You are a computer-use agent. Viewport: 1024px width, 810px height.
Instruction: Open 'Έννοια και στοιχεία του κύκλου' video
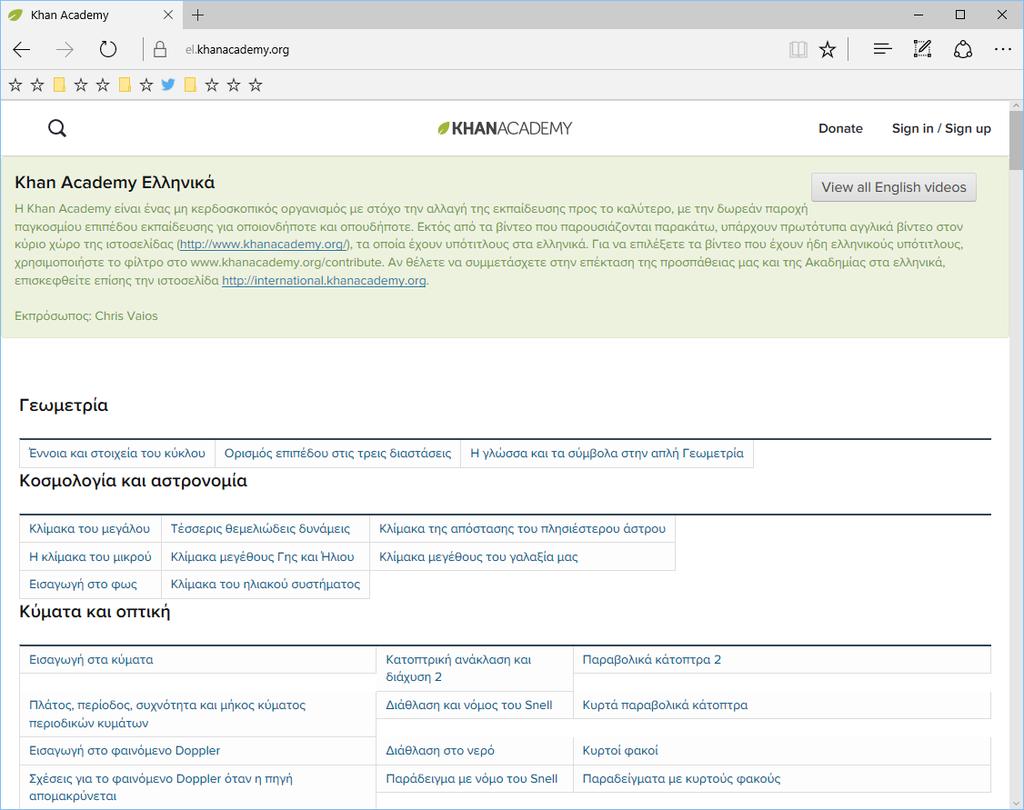click(117, 453)
